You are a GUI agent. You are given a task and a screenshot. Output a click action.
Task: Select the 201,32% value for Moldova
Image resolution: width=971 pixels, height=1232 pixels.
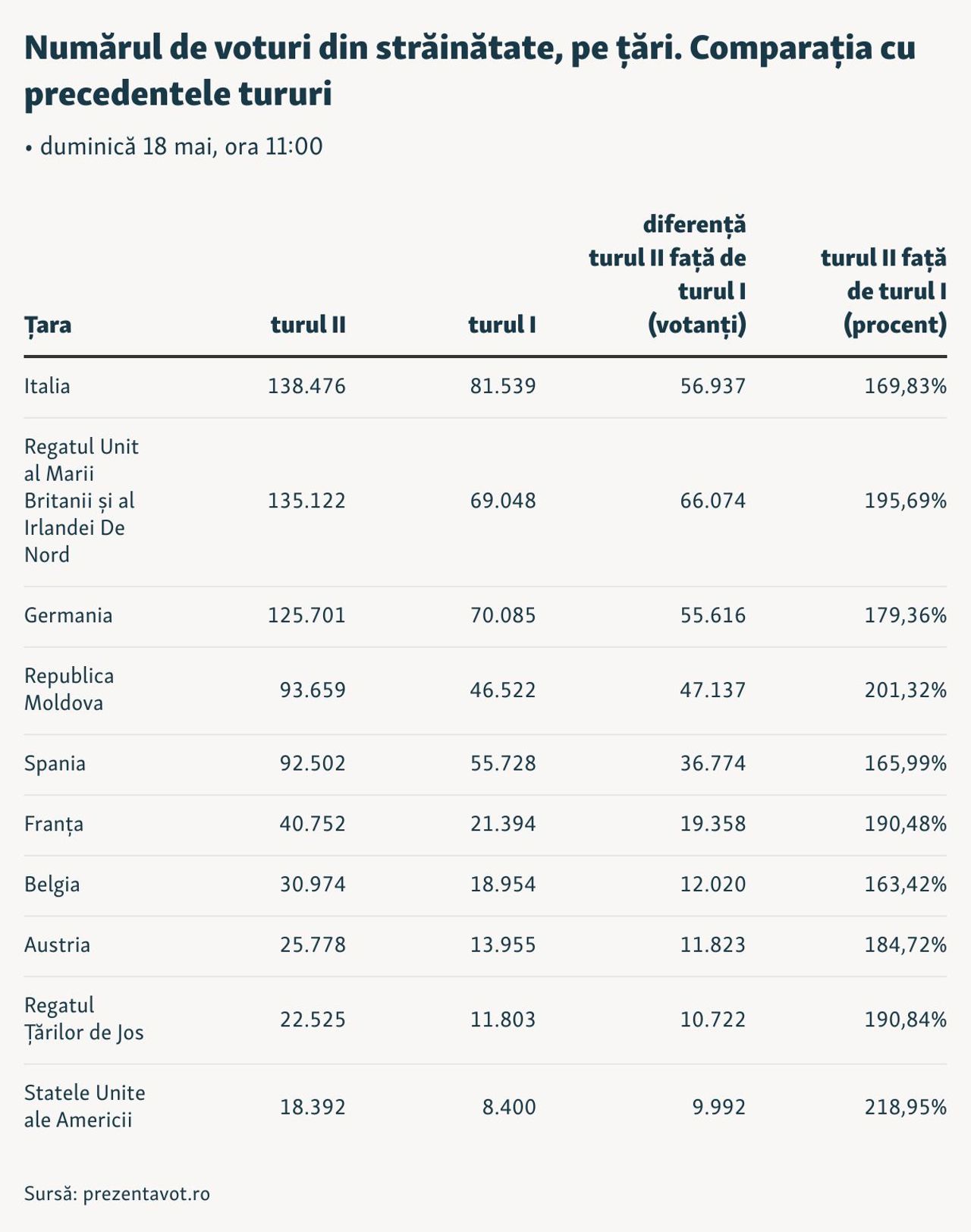[x=906, y=690]
